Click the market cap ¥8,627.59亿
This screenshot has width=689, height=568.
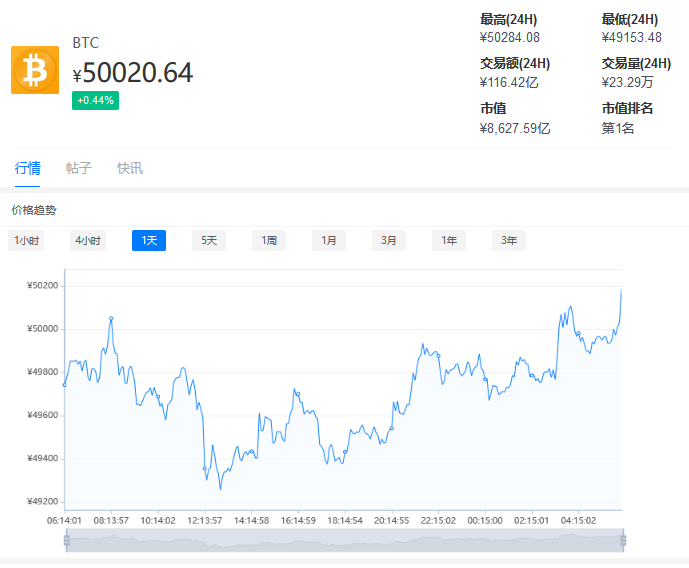[515, 128]
